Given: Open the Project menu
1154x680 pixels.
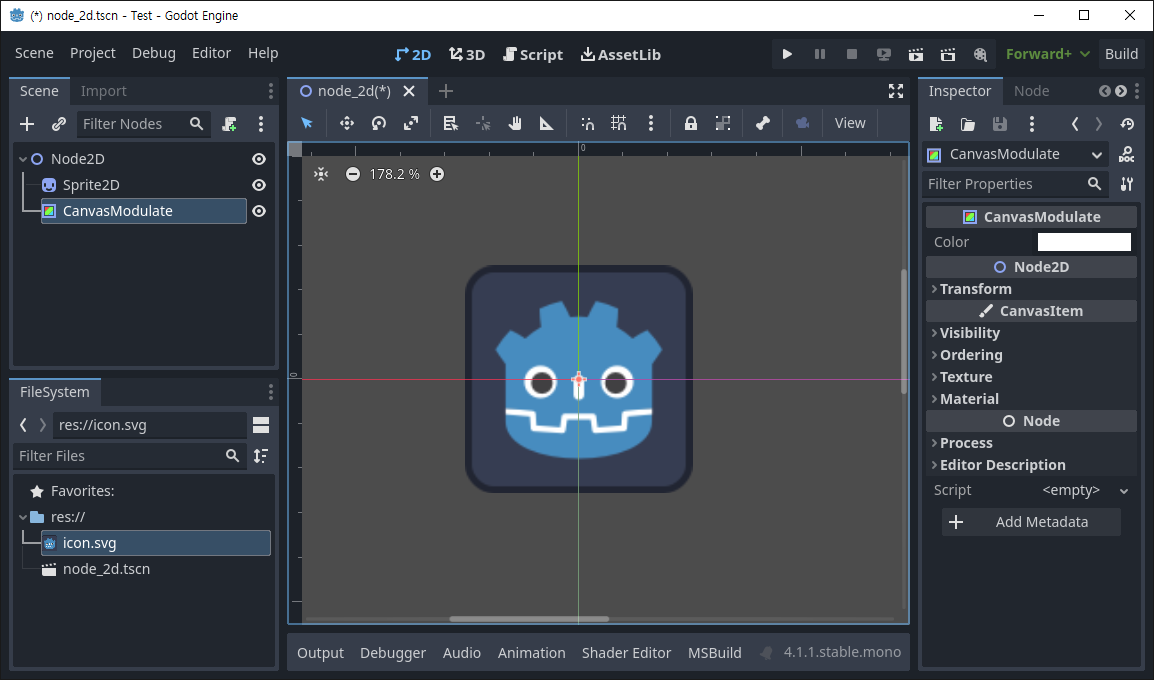Looking at the screenshot, I should 93,53.
